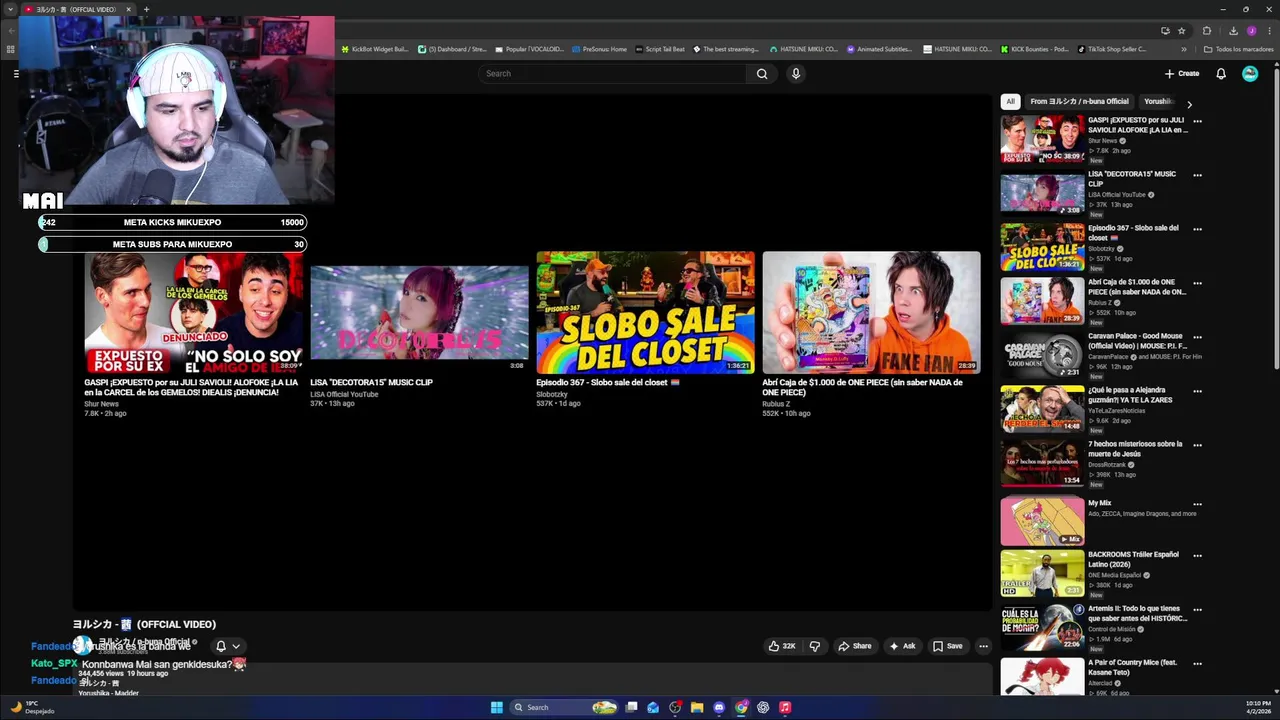Viewport: 1280px width, 720px height.
Task: Open options menu for My Mix sidebar item
Action: click(x=1197, y=504)
